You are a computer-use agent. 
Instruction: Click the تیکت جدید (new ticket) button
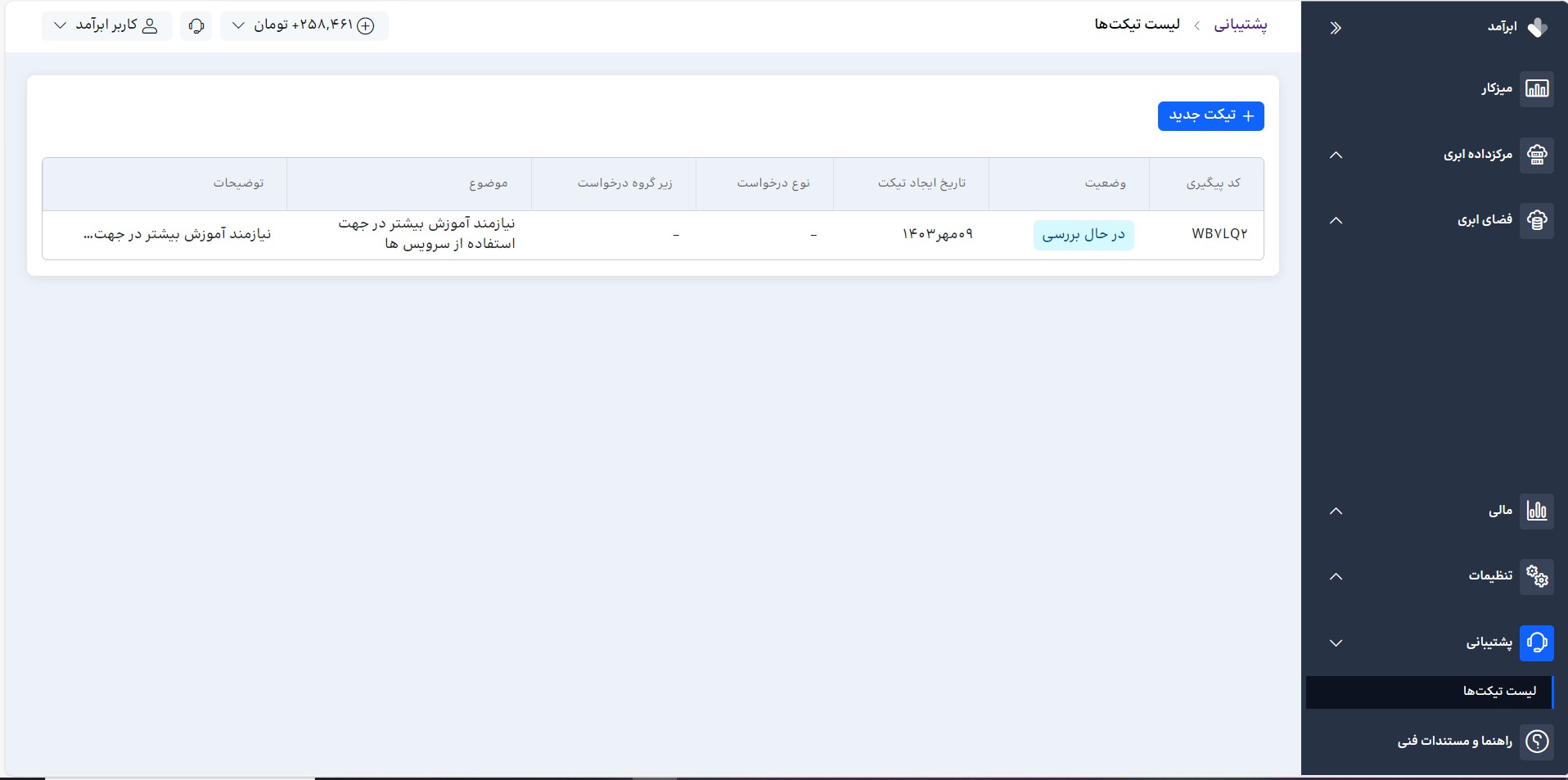[1210, 116]
